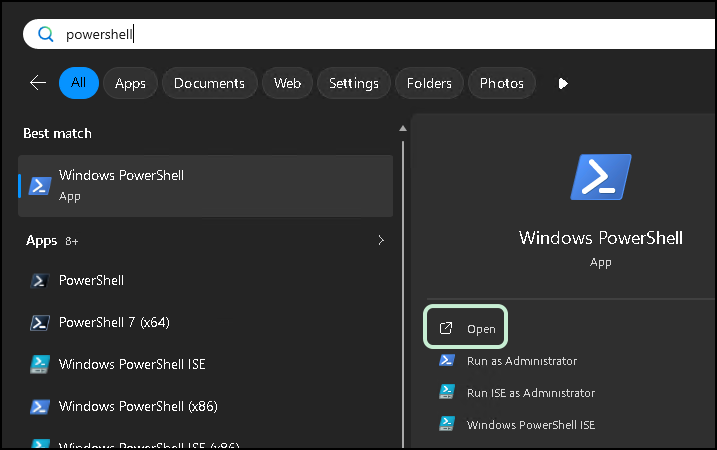Click the Windows PowerShell title in preview pane
This screenshot has height=450, width=717.
600,238
